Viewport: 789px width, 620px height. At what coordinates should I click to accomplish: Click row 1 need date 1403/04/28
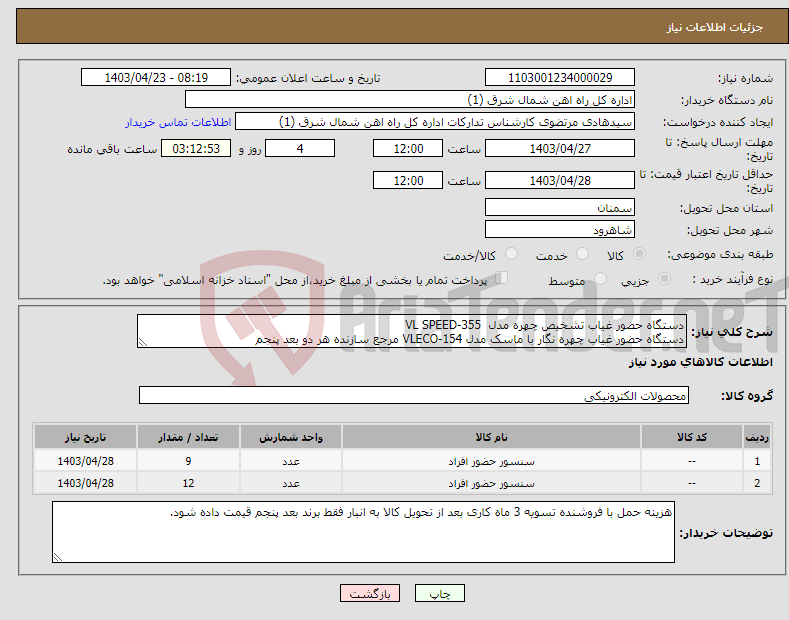pos(86,461)
